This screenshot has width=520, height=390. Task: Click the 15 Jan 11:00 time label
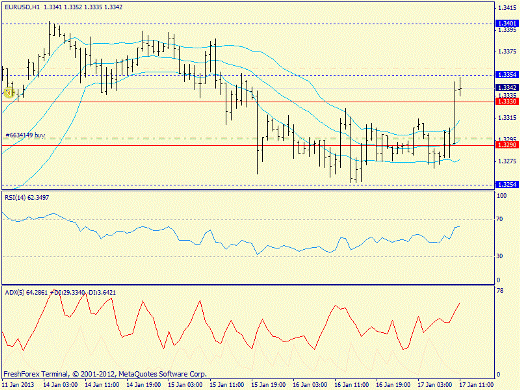[x=227, y=385]
